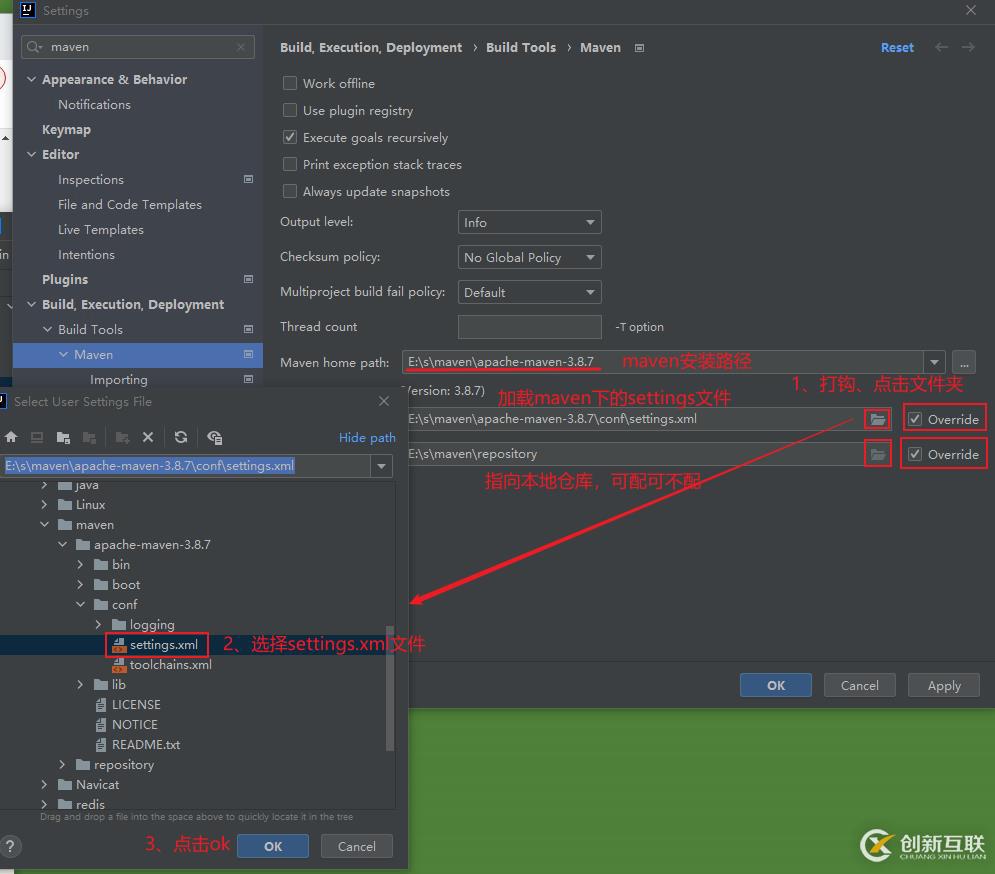Open Maven home path dropdown arrow
This screenshot has width=995, height=874.
click(934, 362)
